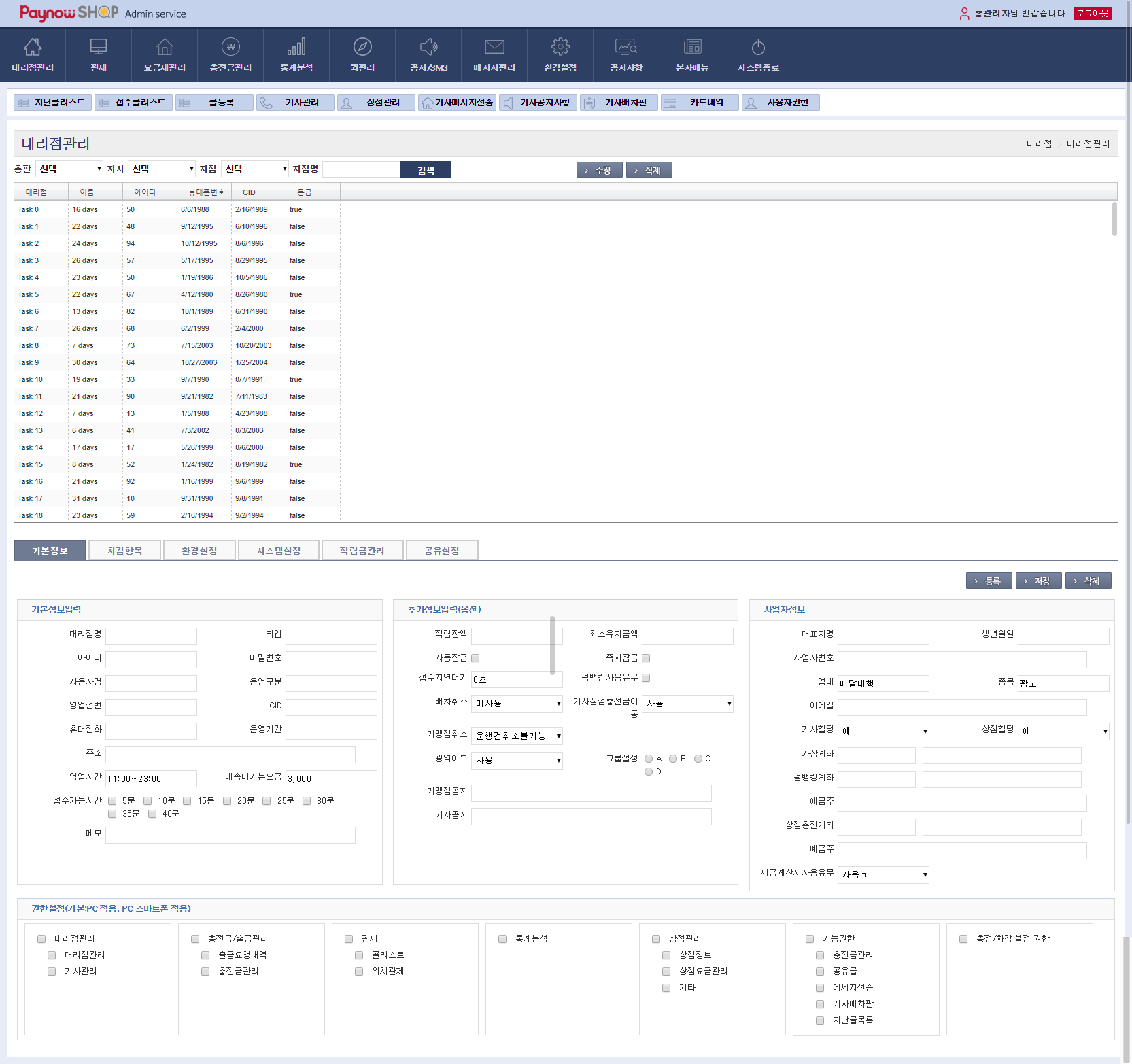Image resolution: width=1132 pixels, height=1064 pixels.
Task: Select group setting radio button A
Action: (x=649, y=759)
